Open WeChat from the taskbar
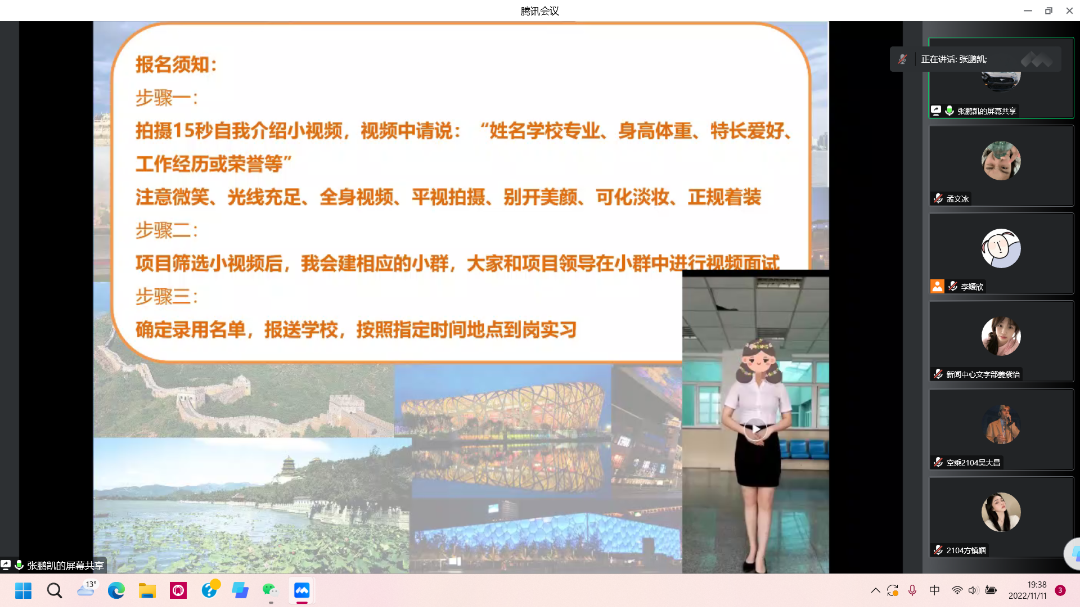 [x=270, y=591]
